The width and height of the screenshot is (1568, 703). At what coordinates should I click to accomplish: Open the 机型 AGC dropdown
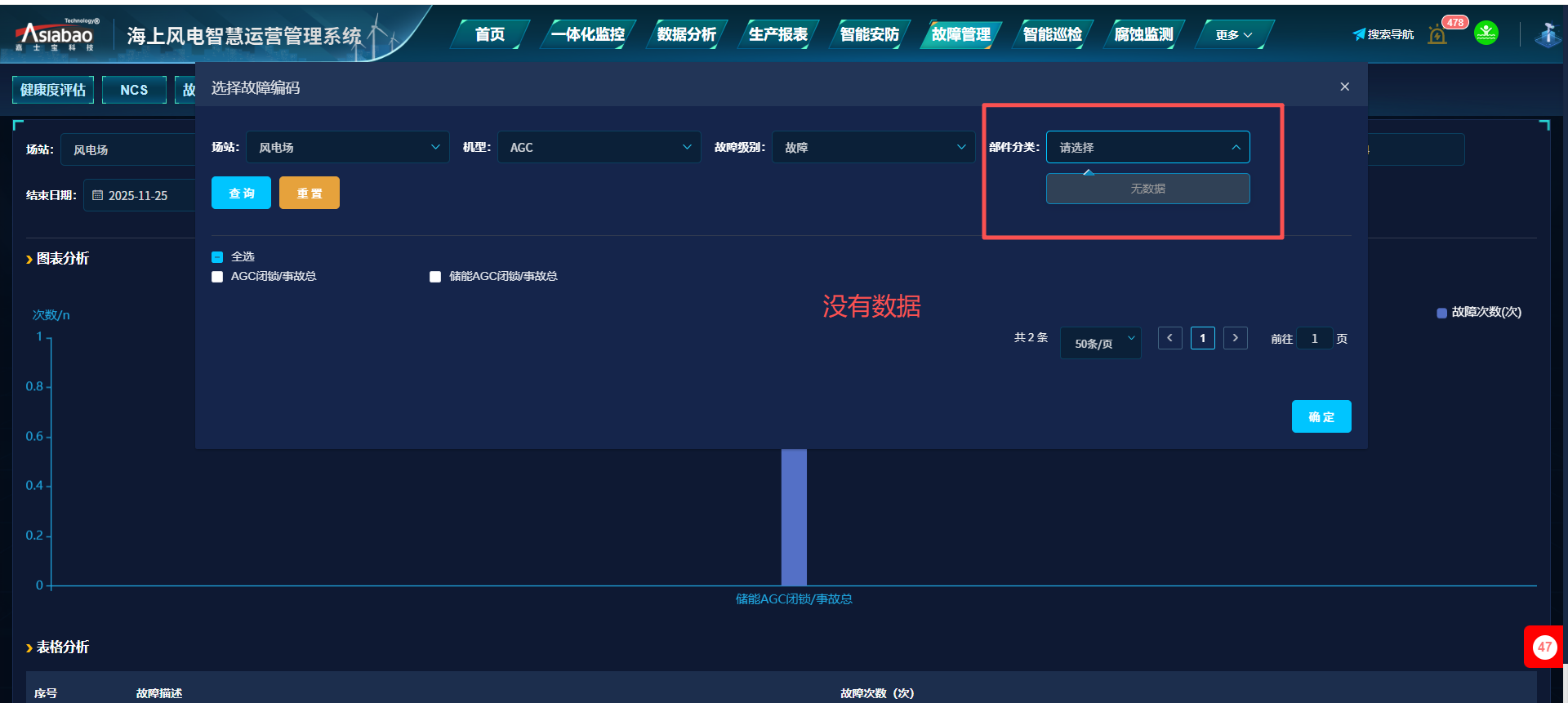click(x=599, y=148)
